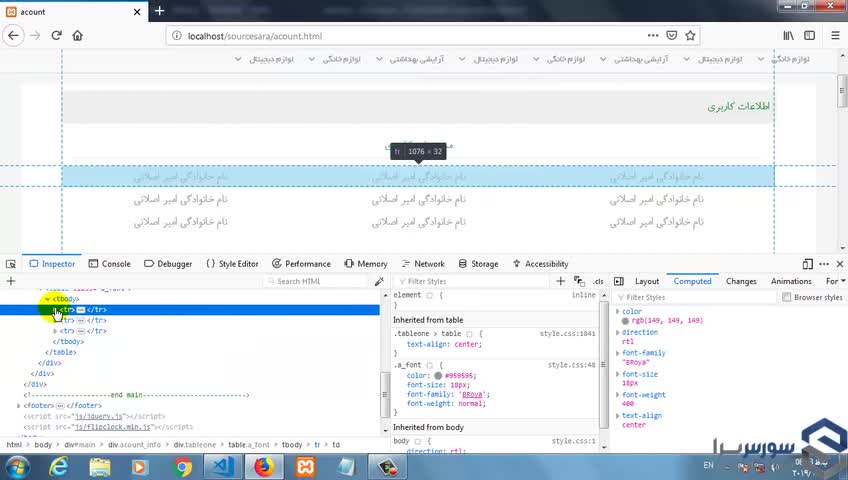848x480 pixels.
Task: Switch to the Debugger tab
Action: (x=168, y=264)
